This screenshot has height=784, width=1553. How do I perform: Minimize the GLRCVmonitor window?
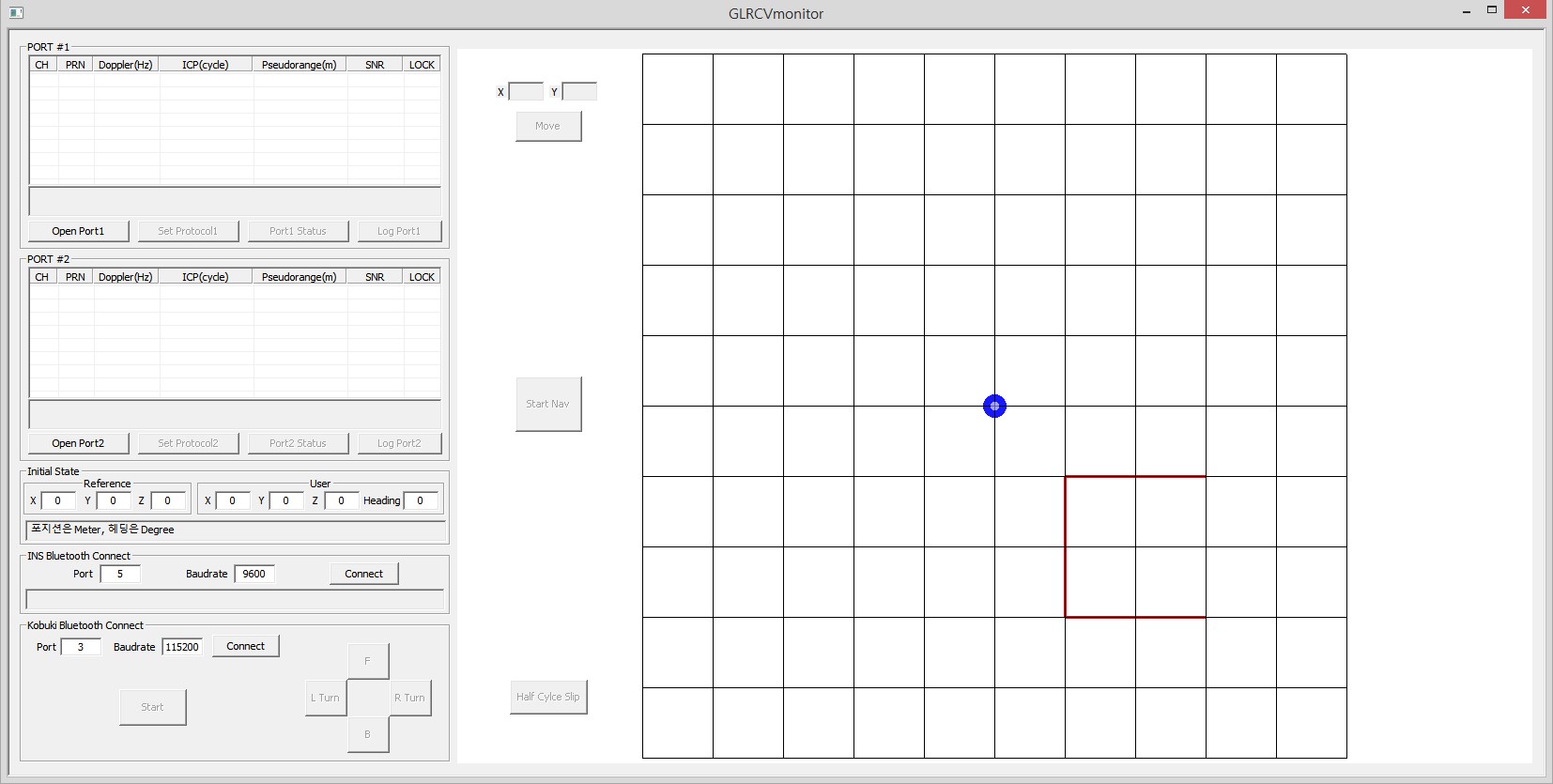pos(1467,10)
